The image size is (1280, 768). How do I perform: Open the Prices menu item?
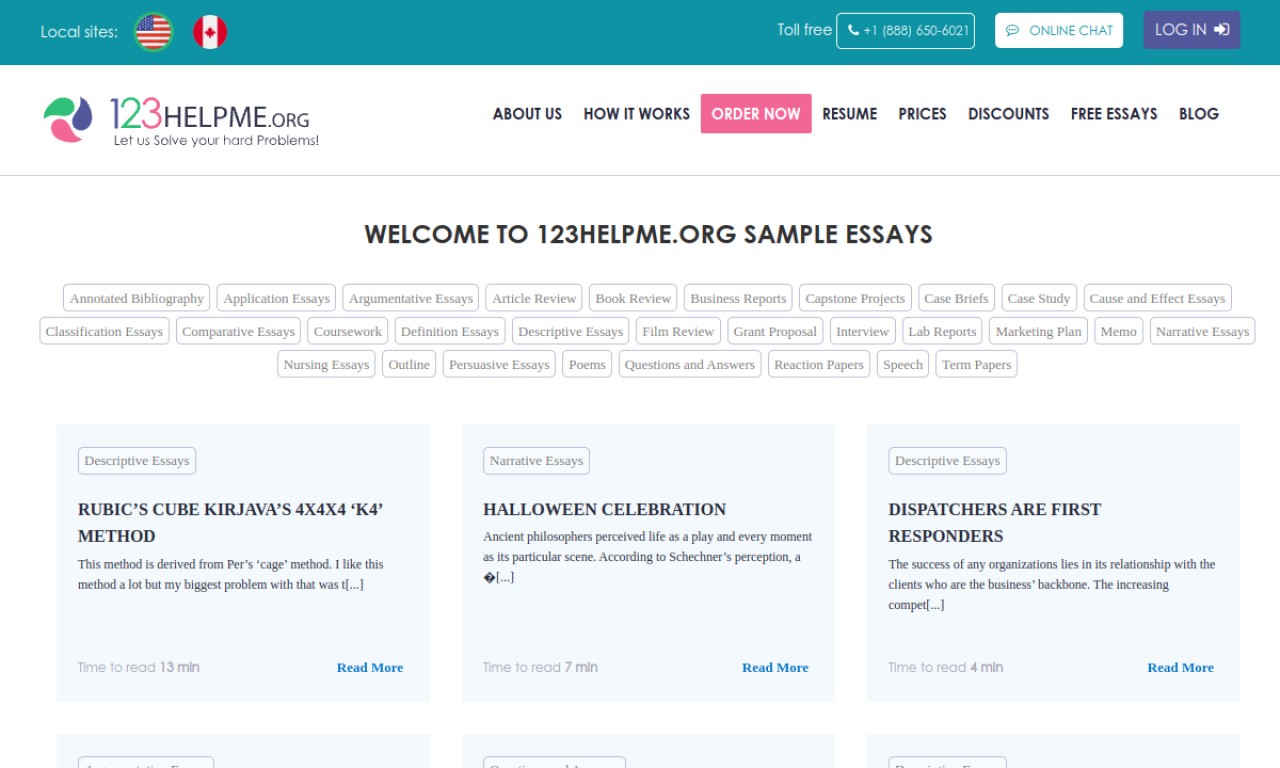click(x=922, y=114)
